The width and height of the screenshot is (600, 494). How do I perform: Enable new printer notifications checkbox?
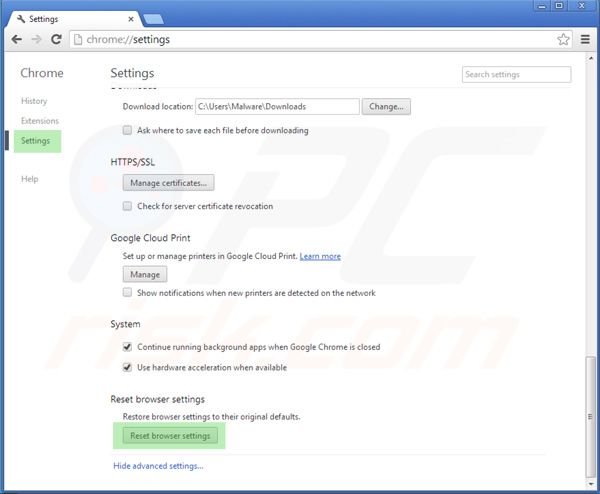(127, 293)
